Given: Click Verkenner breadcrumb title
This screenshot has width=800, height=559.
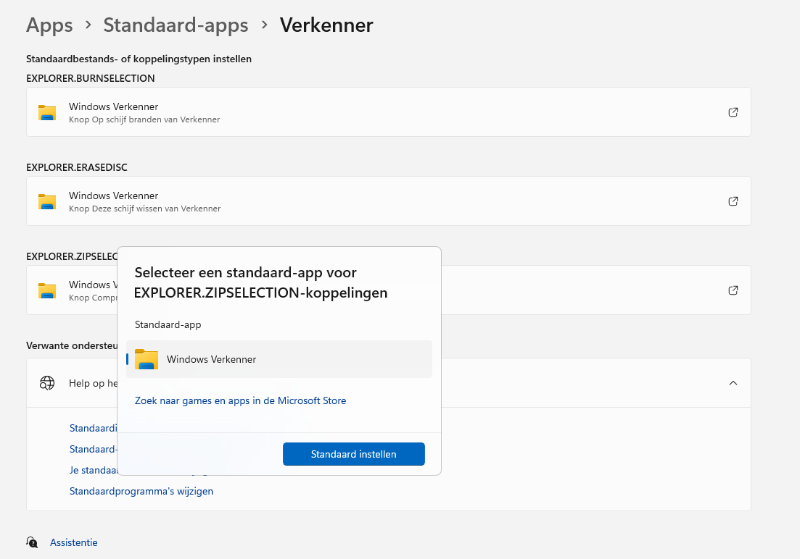Looking at the screenshot, I should click(x=327, y=25).
